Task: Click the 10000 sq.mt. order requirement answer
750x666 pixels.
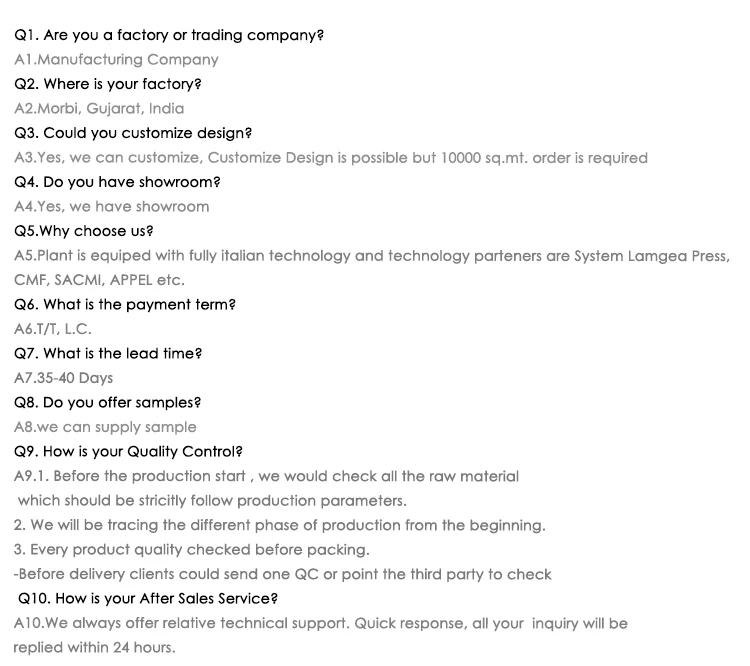Action: point(331,157)
